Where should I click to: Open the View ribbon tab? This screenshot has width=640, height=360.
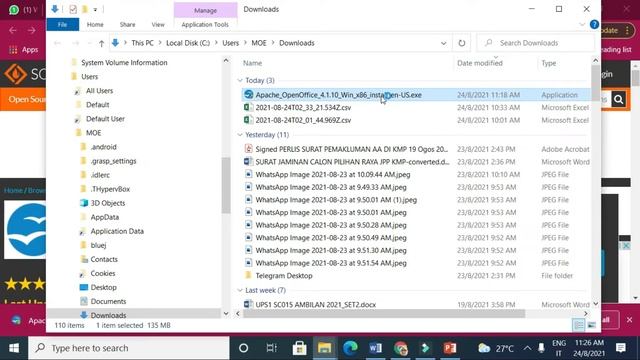[x=158, y=24]
